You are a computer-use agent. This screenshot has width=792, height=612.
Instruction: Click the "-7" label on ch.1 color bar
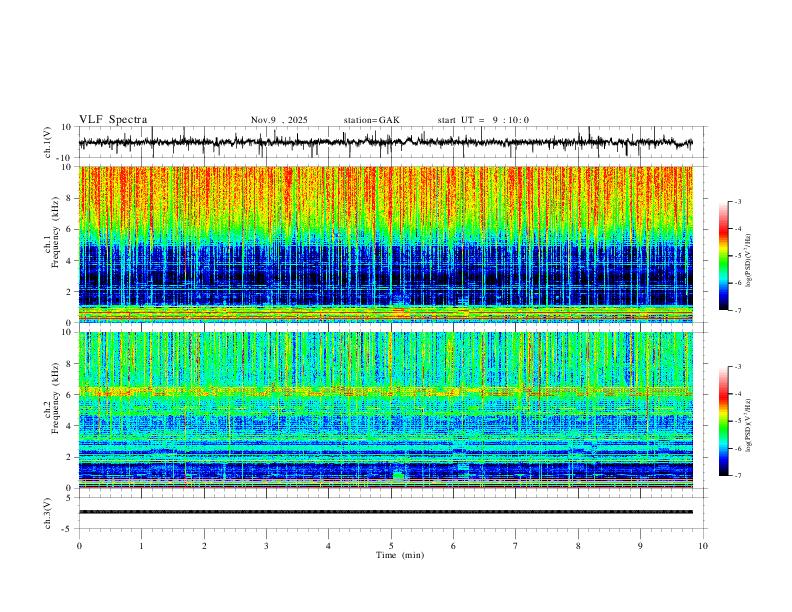[738, 311]
